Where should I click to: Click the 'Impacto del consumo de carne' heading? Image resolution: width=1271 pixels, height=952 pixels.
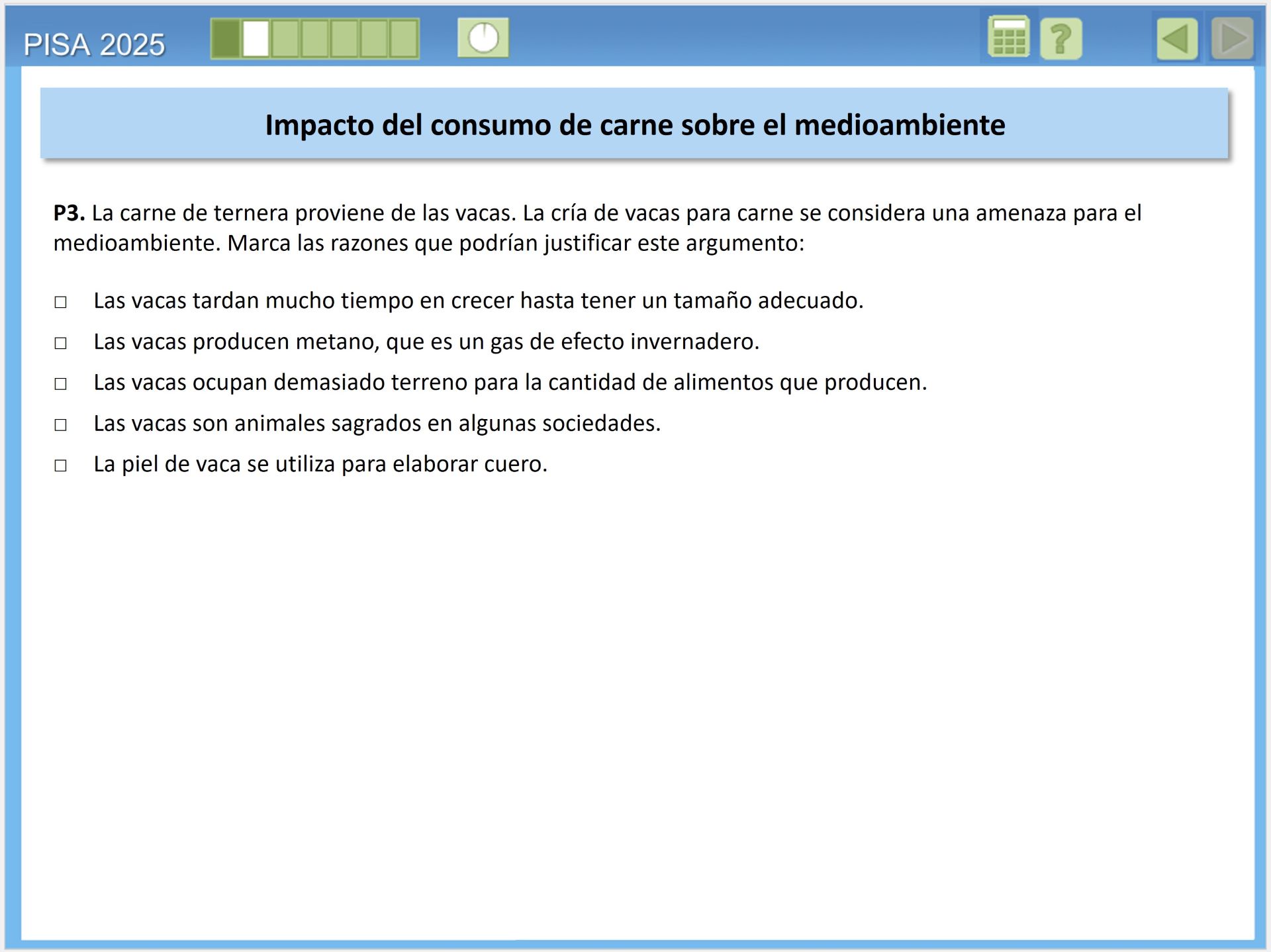click(634, 124)
